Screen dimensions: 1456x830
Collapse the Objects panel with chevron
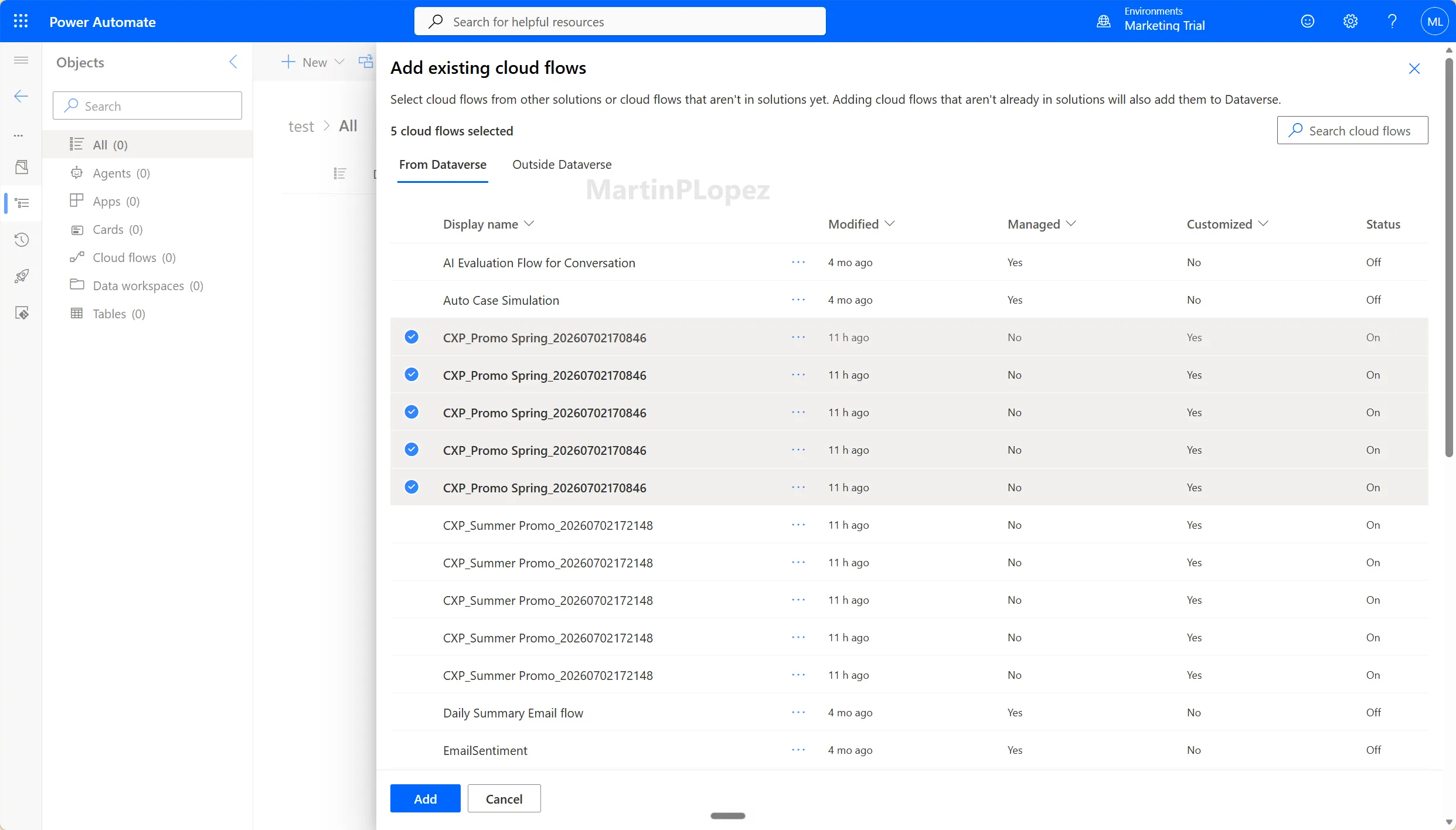(233, 62)
